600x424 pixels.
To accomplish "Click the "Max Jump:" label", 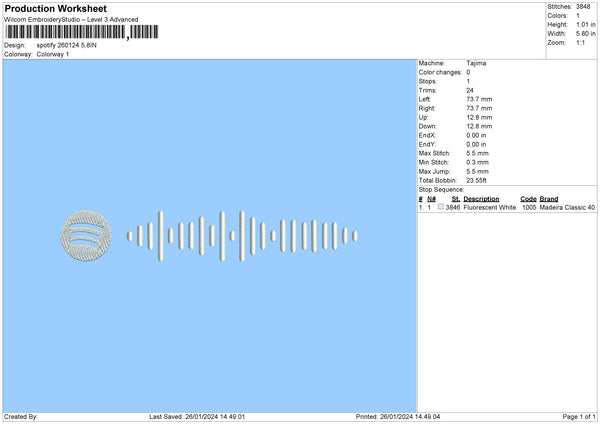I will coord(434,171).
